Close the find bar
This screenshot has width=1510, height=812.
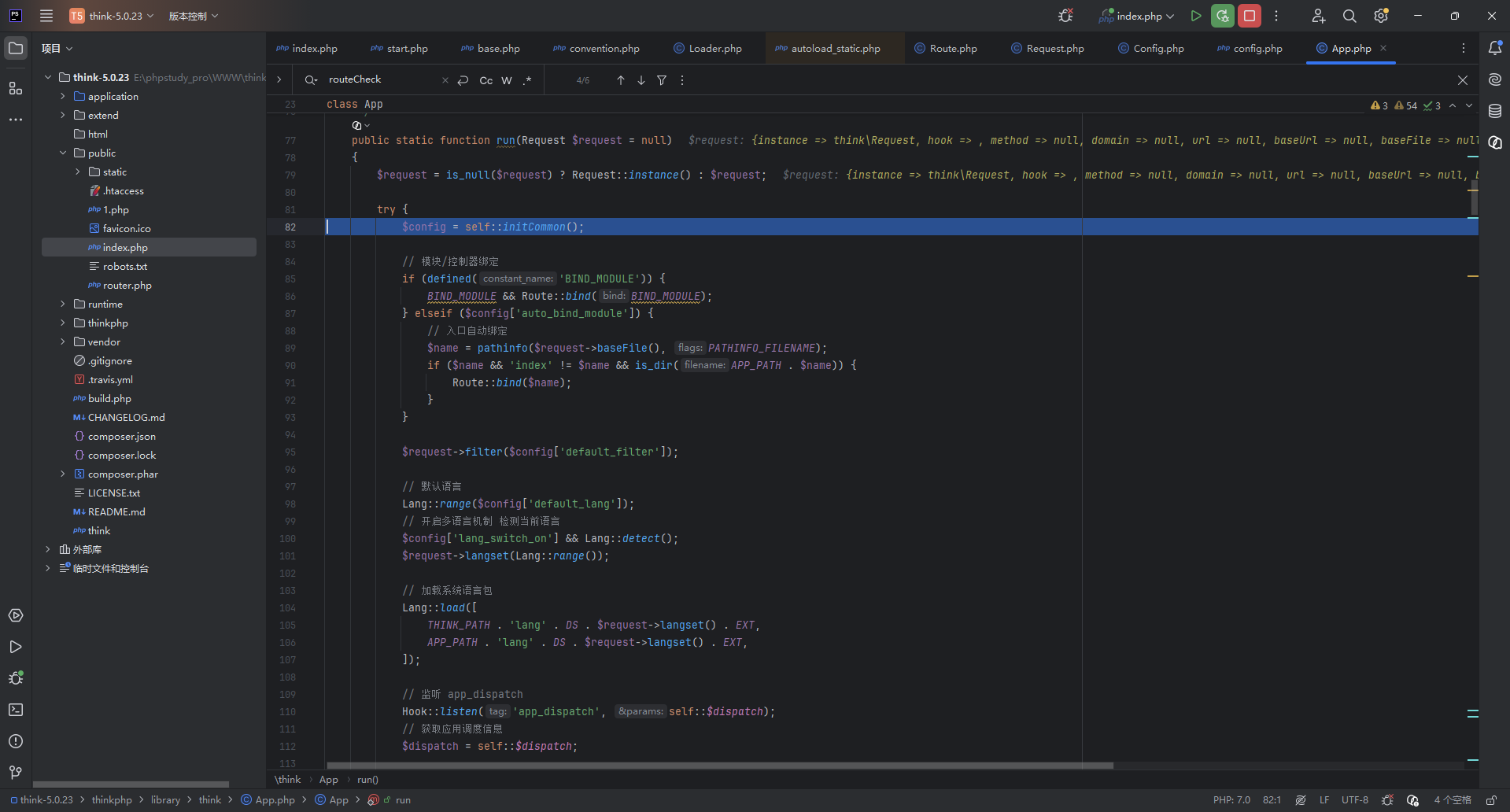(1463, 80)
